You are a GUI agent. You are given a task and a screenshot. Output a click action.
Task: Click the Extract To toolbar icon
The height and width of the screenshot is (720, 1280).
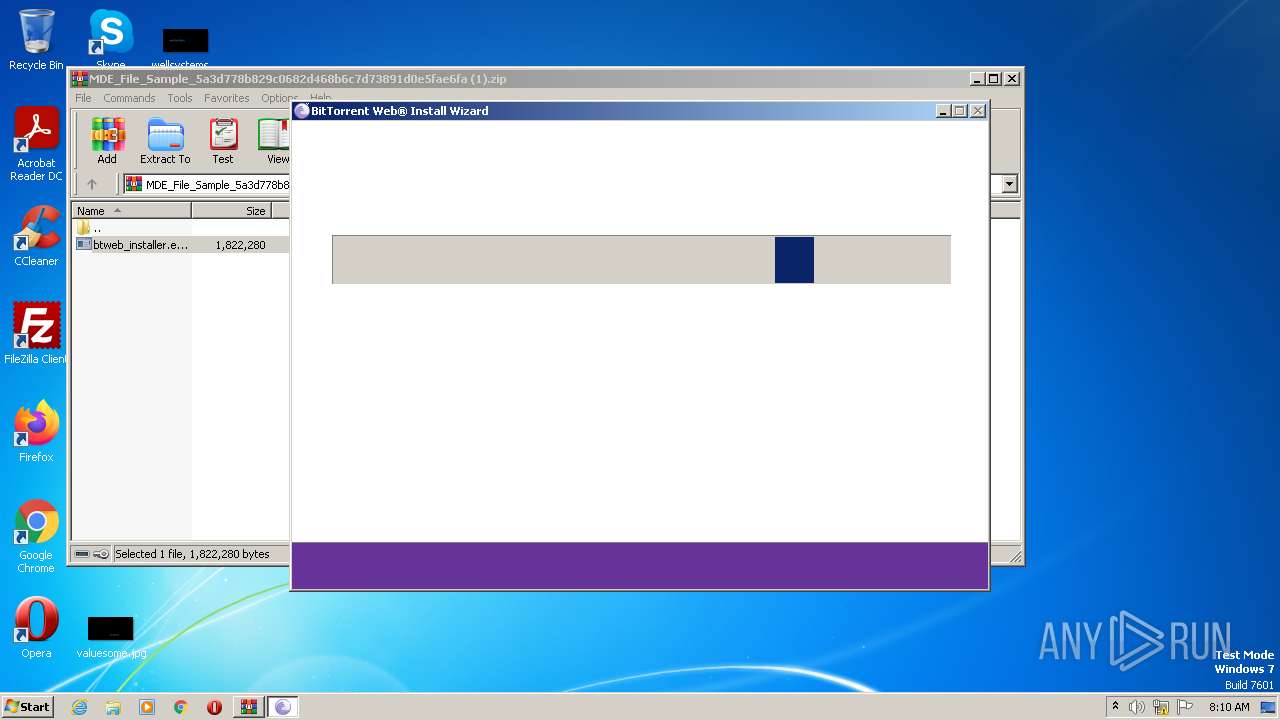click(x=165, y=141)
